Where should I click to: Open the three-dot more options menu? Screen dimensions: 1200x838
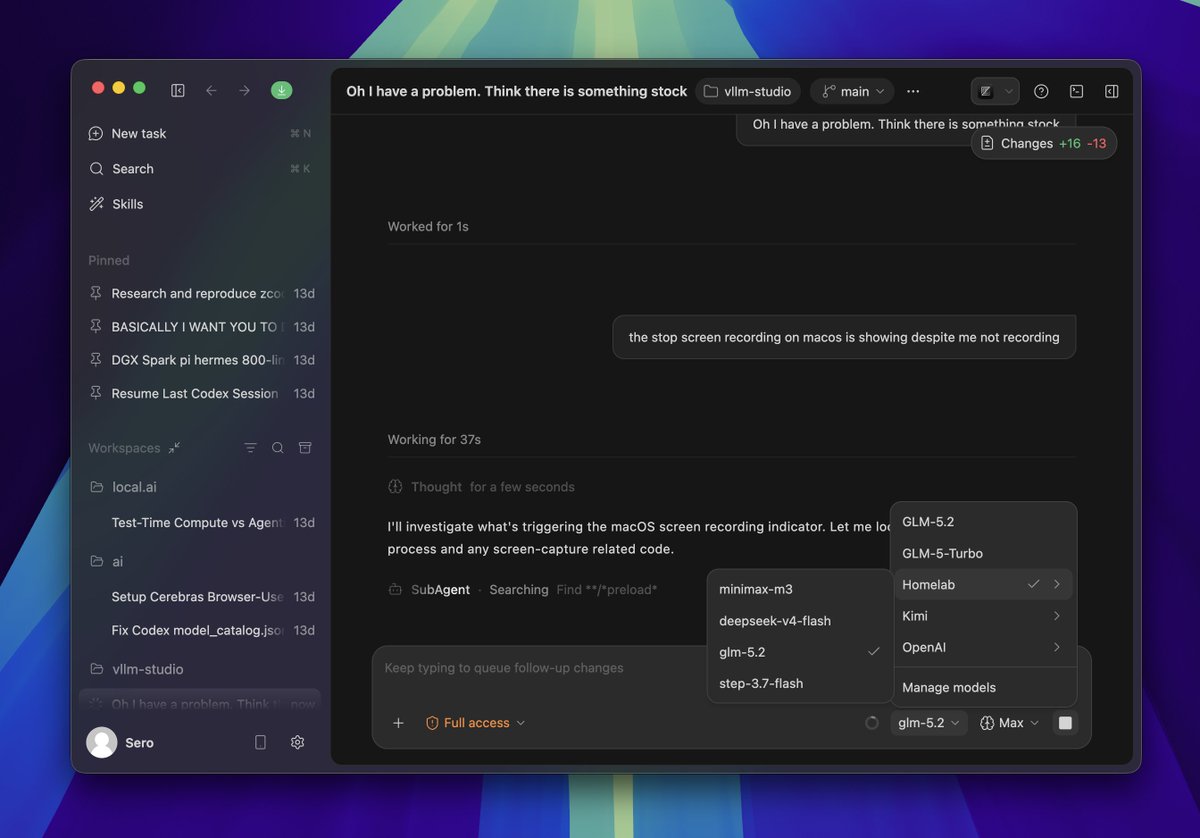point(913,91)
